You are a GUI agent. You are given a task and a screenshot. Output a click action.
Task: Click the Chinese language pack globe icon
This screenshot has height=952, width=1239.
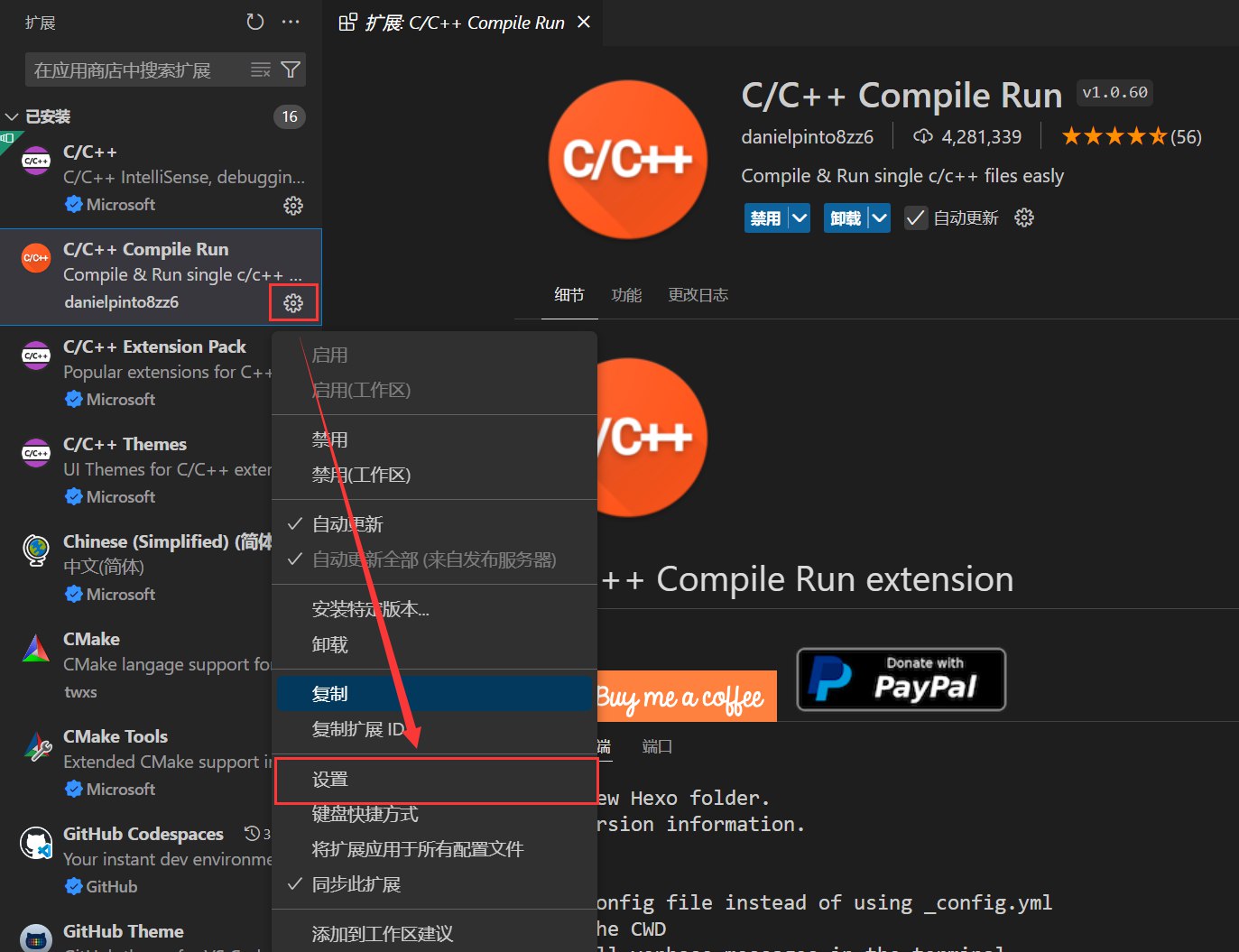36,550
